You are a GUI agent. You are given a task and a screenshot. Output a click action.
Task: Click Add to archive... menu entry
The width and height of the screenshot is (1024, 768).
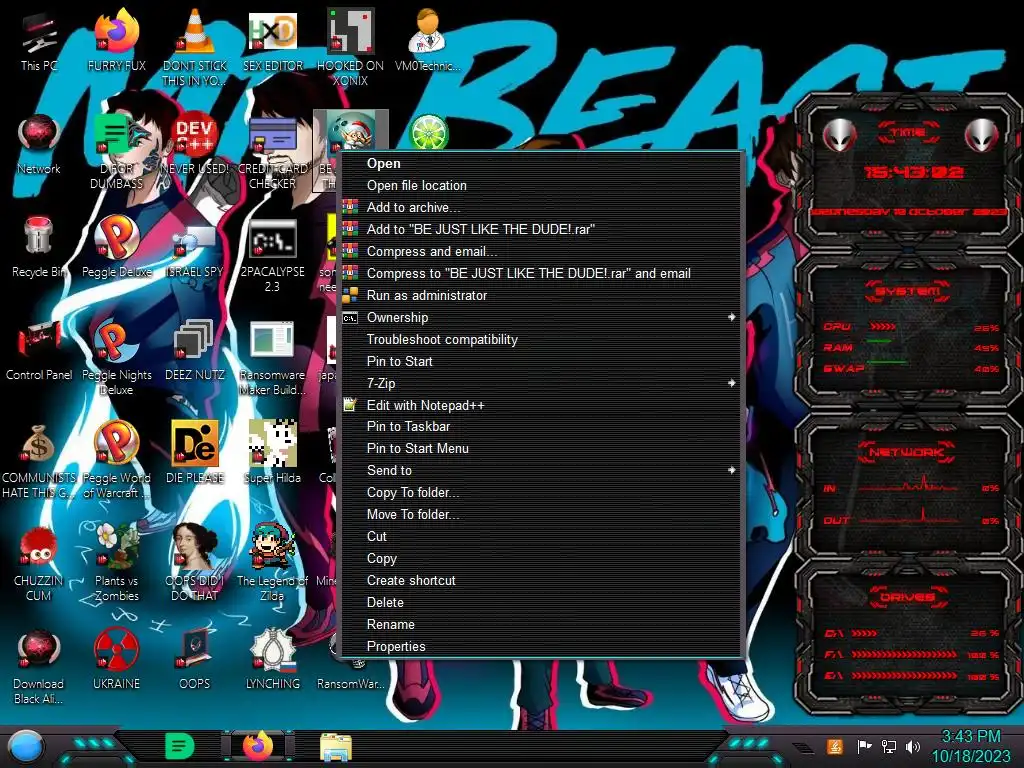(x=541, y=208)
